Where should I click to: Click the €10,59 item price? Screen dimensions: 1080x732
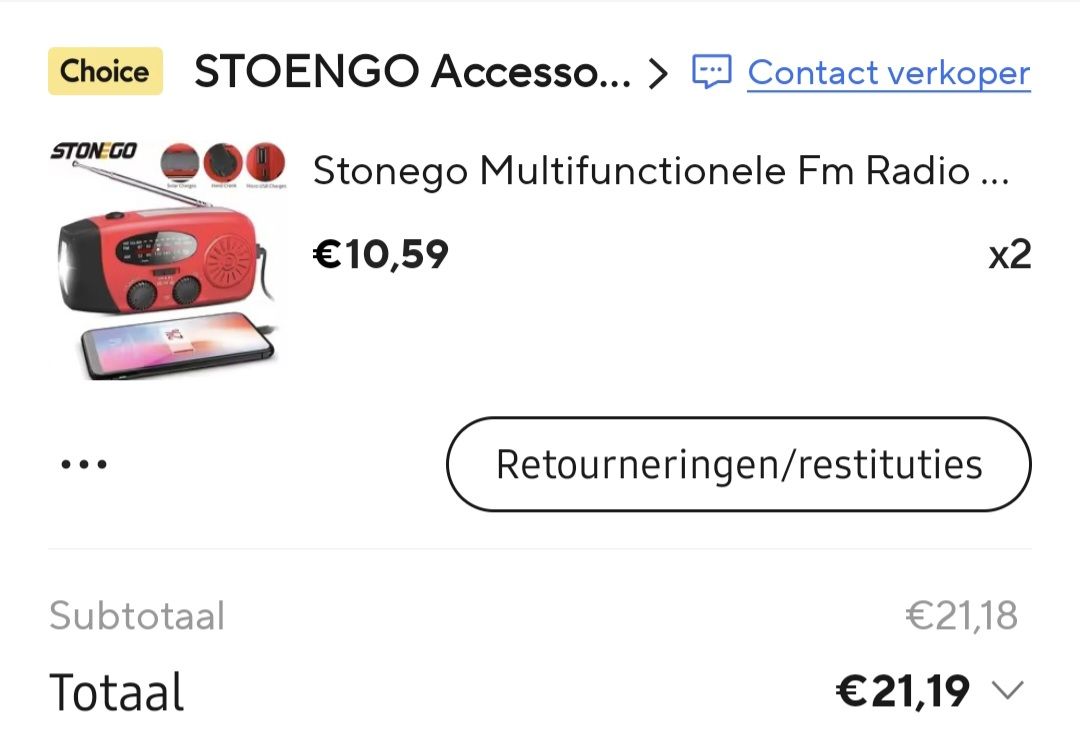click(x=381, y=255)
